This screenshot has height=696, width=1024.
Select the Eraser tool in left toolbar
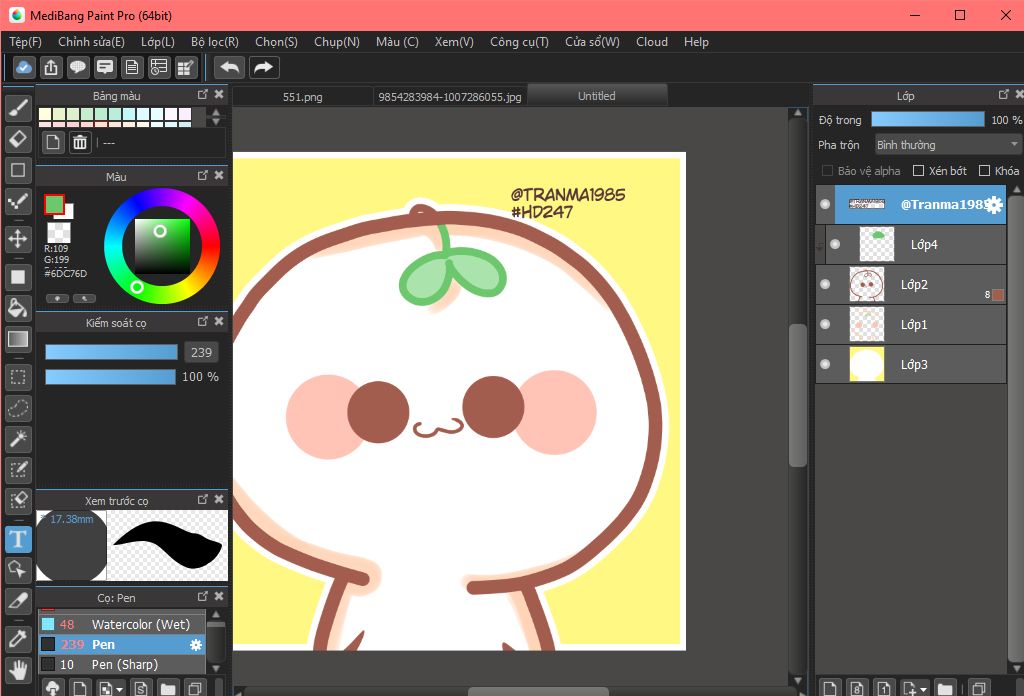click(17, 137)
